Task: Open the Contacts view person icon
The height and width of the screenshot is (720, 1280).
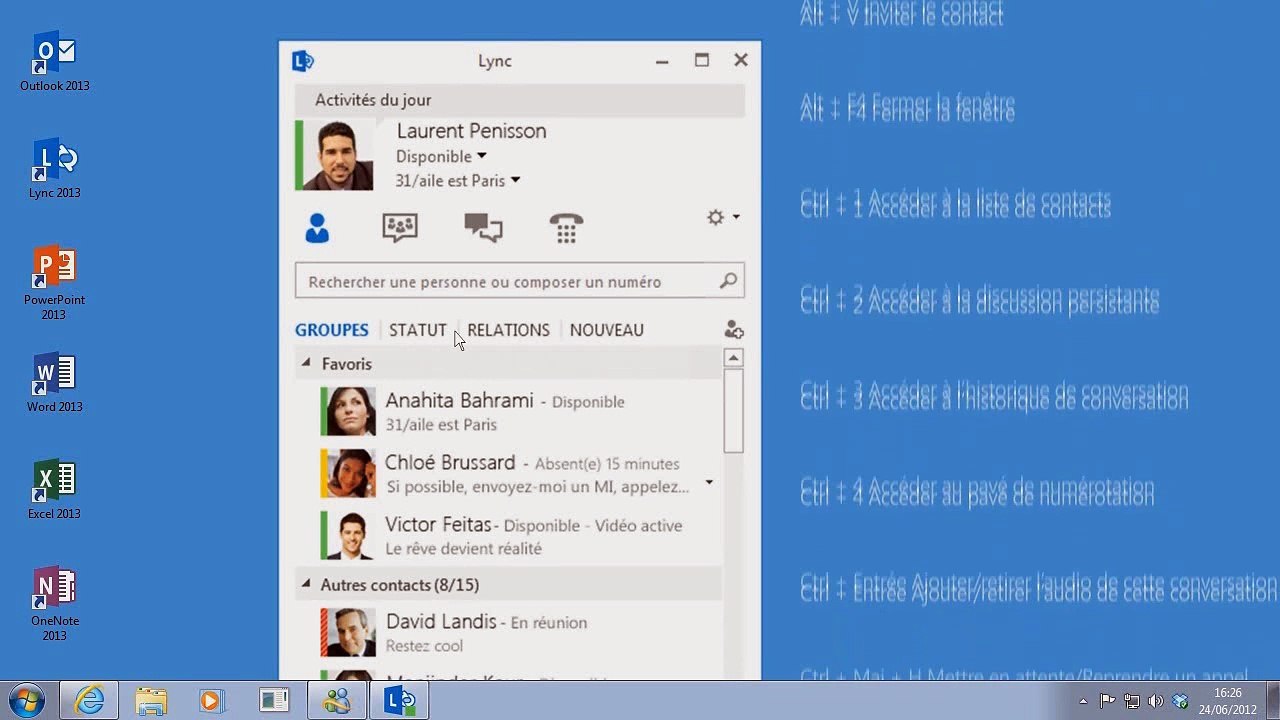Action: click(317, 228)
